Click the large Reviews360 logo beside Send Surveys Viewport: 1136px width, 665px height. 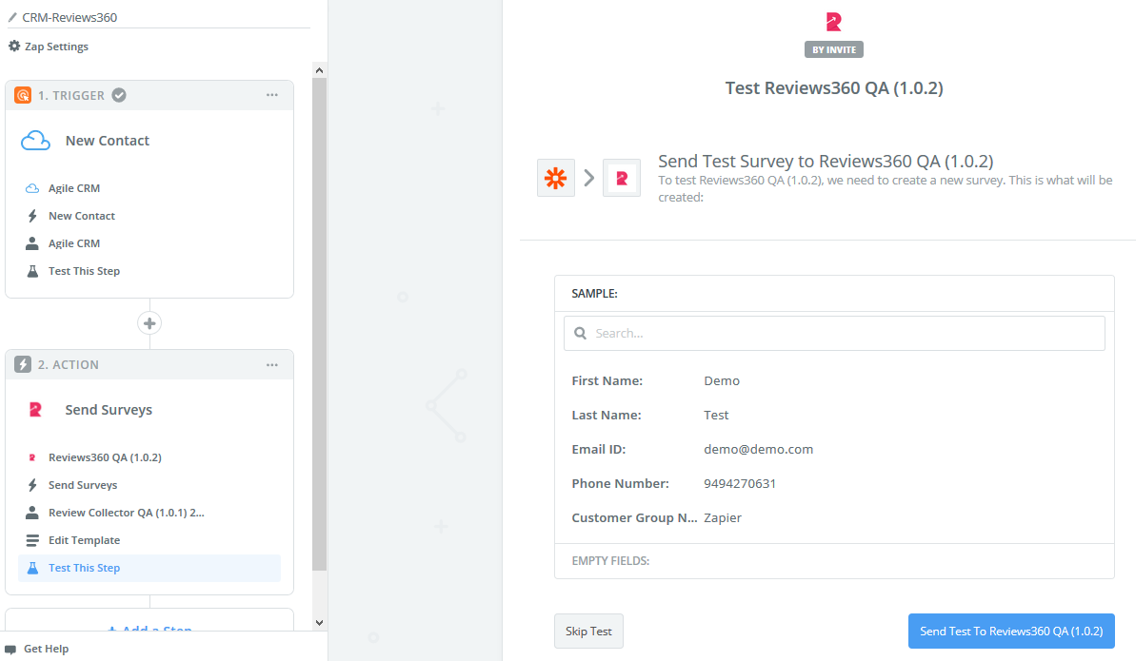pos(35,409)
